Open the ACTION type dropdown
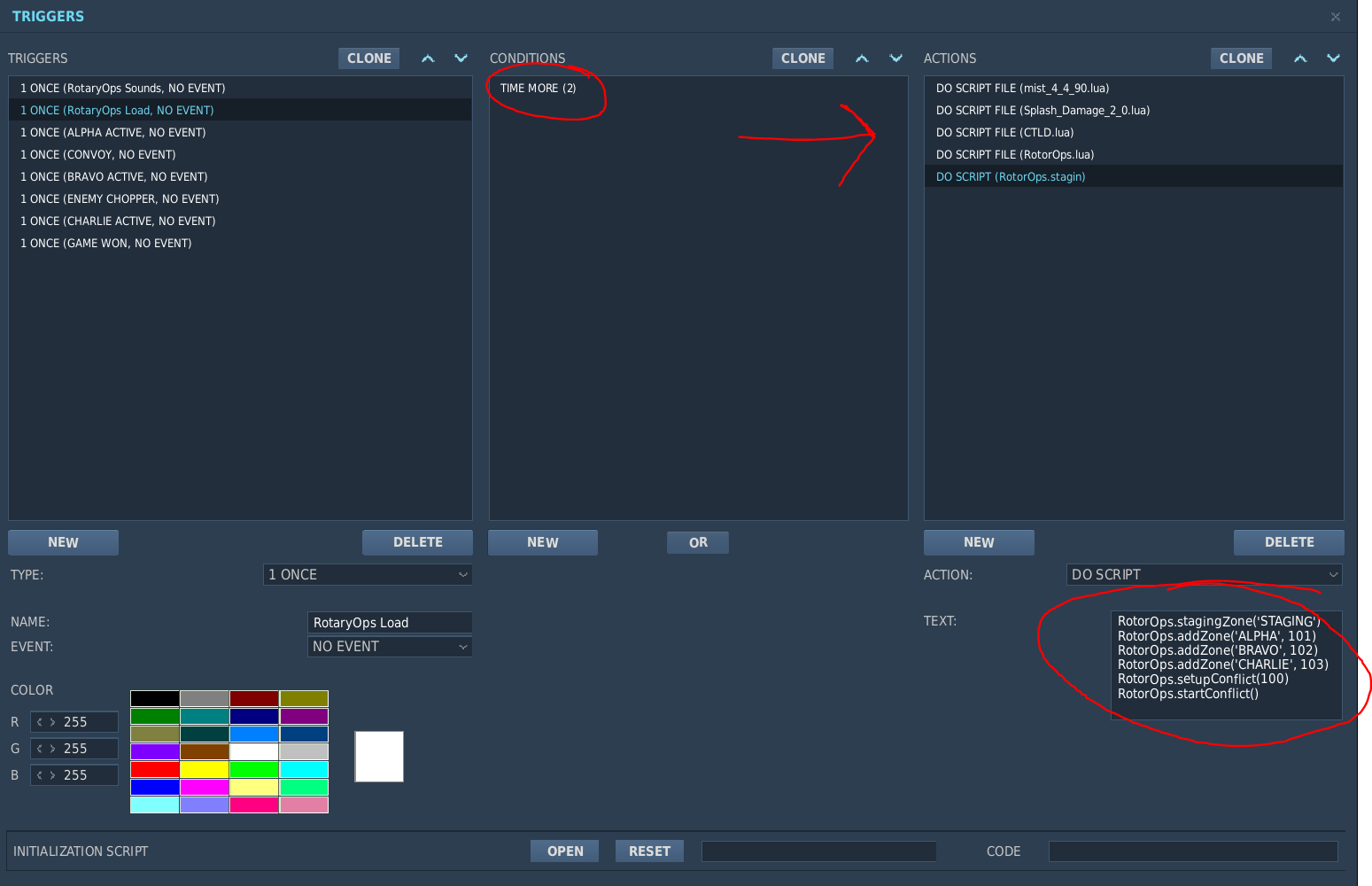This screenshot has width=1372, height=886. click(x=1204, y=575)
